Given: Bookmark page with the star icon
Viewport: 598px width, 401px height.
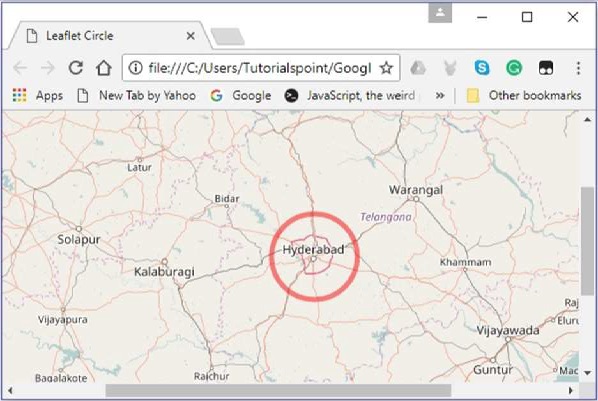Looking at the screenshot, I should coord(386,68).
